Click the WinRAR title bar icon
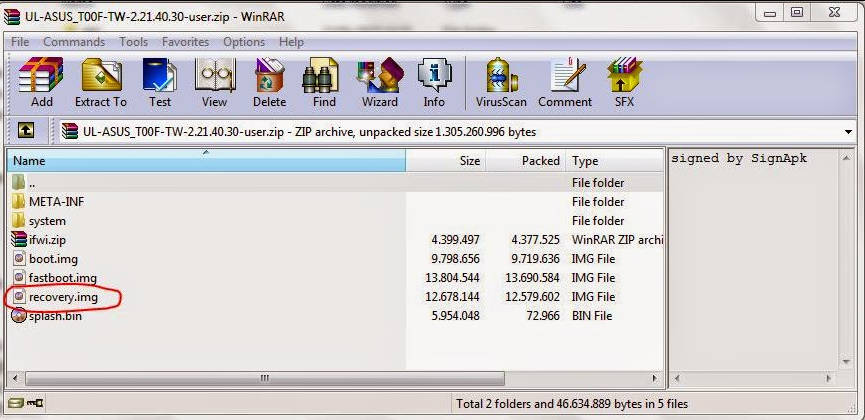The width and height of the screenshot is (865, 420). pyautogui.click(x=12, y=16)
